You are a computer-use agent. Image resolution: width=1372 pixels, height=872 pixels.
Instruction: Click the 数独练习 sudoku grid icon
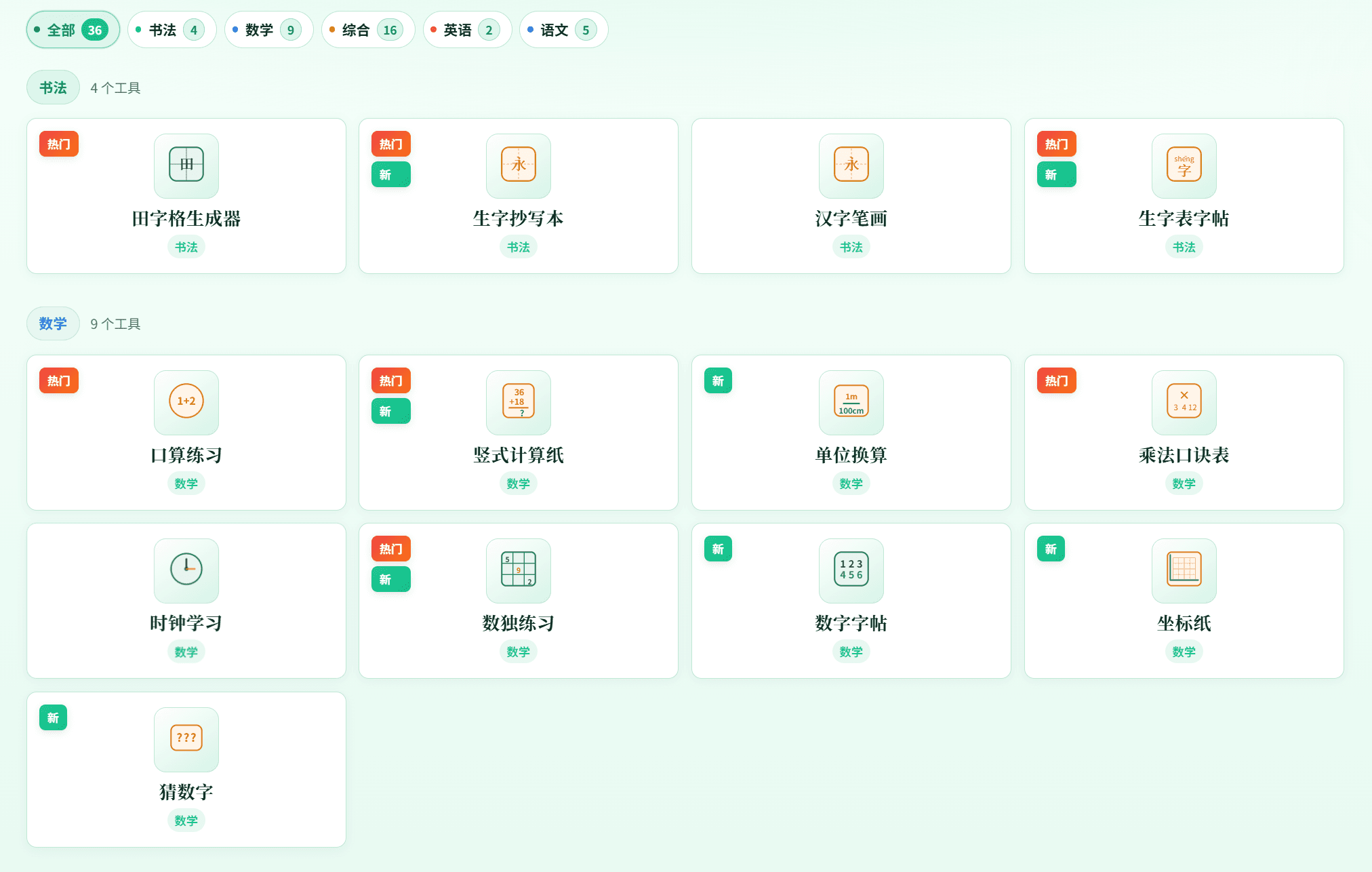click(x=519, y=570)
